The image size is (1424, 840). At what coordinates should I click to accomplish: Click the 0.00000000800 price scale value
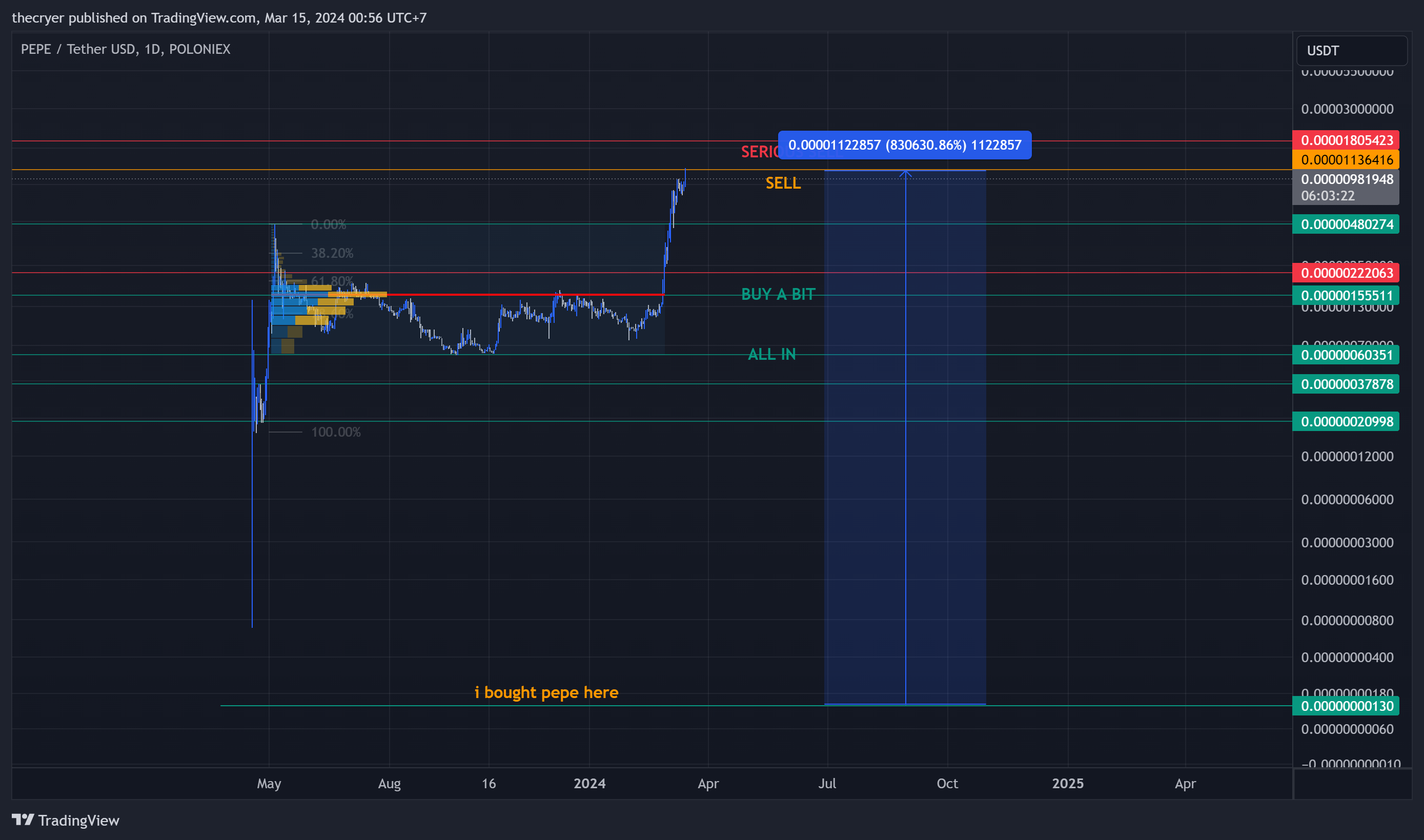1347,620
